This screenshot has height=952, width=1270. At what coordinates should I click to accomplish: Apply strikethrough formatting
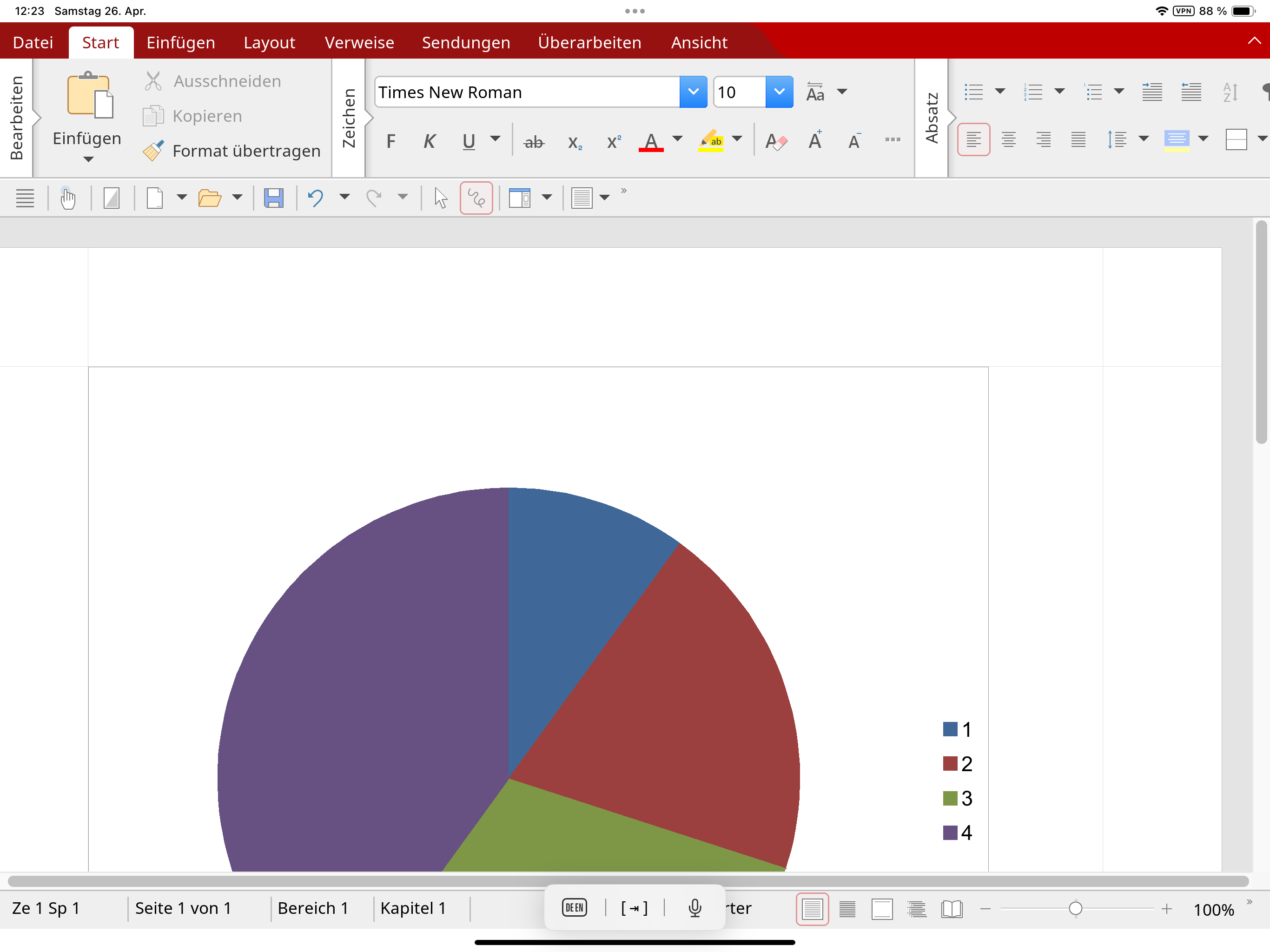tap(533, 142)
